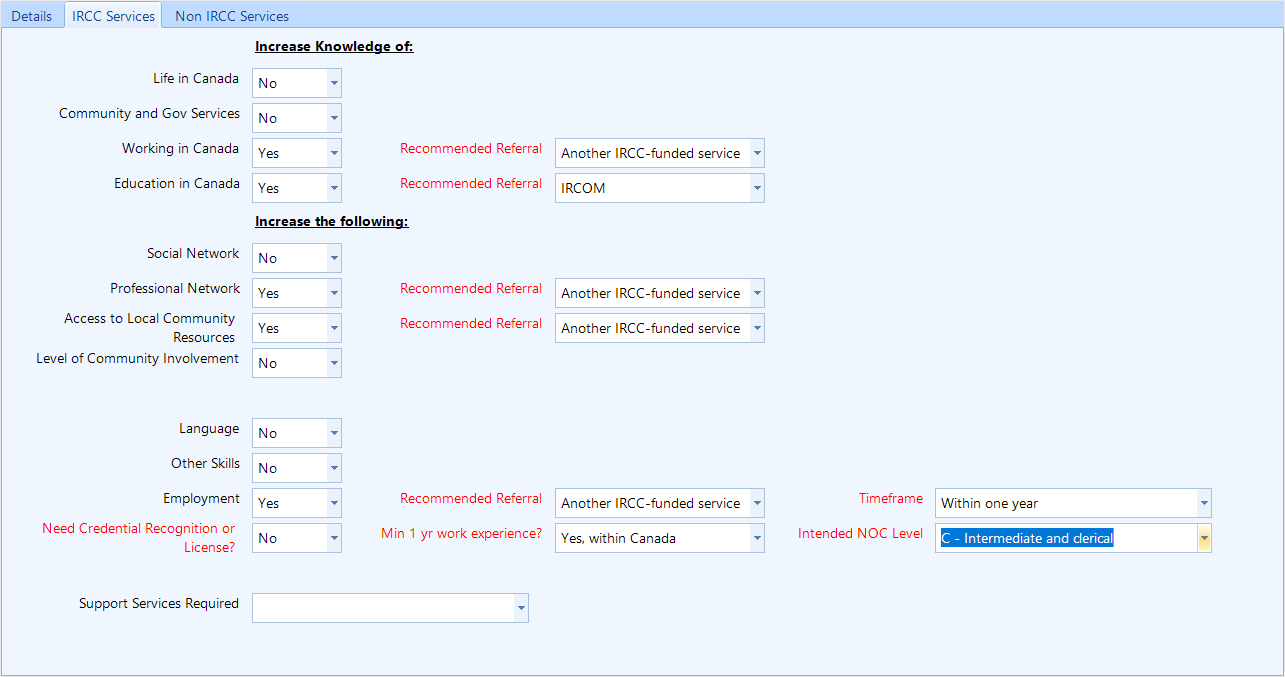
Task: Open the Life in Canada dropdown
Action: click(x=334, y=83)
